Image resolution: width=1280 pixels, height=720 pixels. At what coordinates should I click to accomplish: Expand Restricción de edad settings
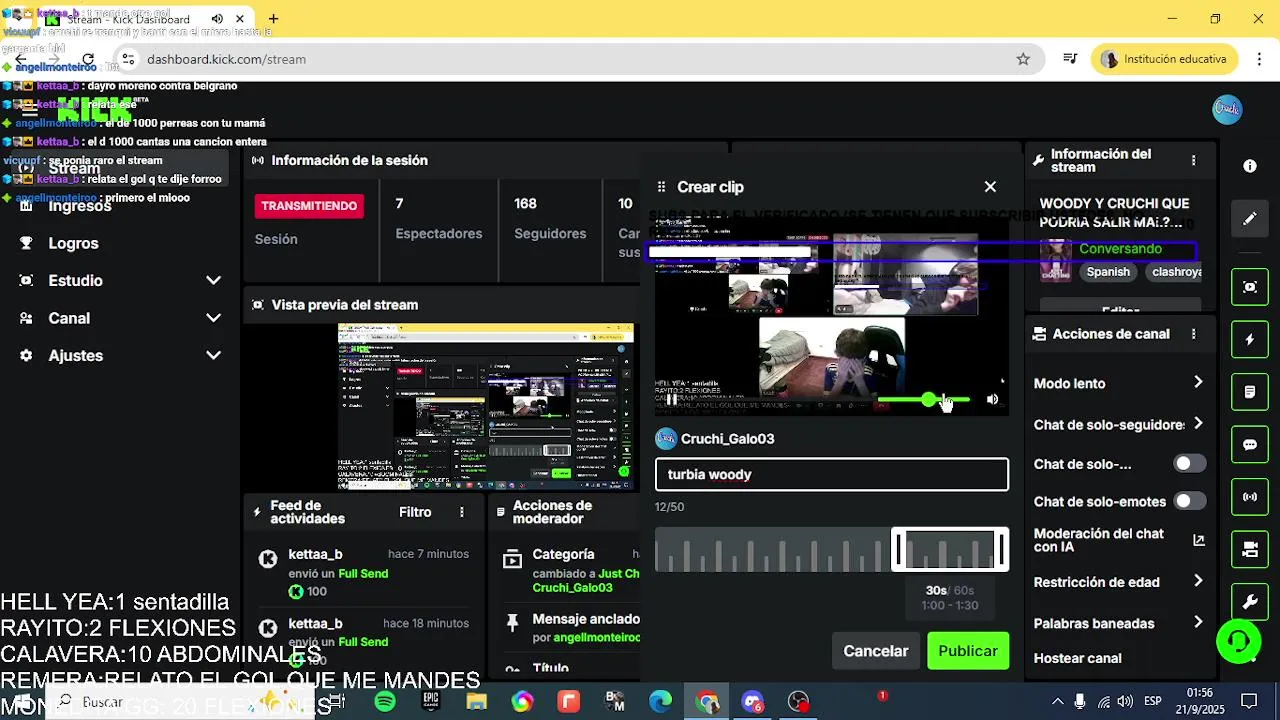[1198, 582]
